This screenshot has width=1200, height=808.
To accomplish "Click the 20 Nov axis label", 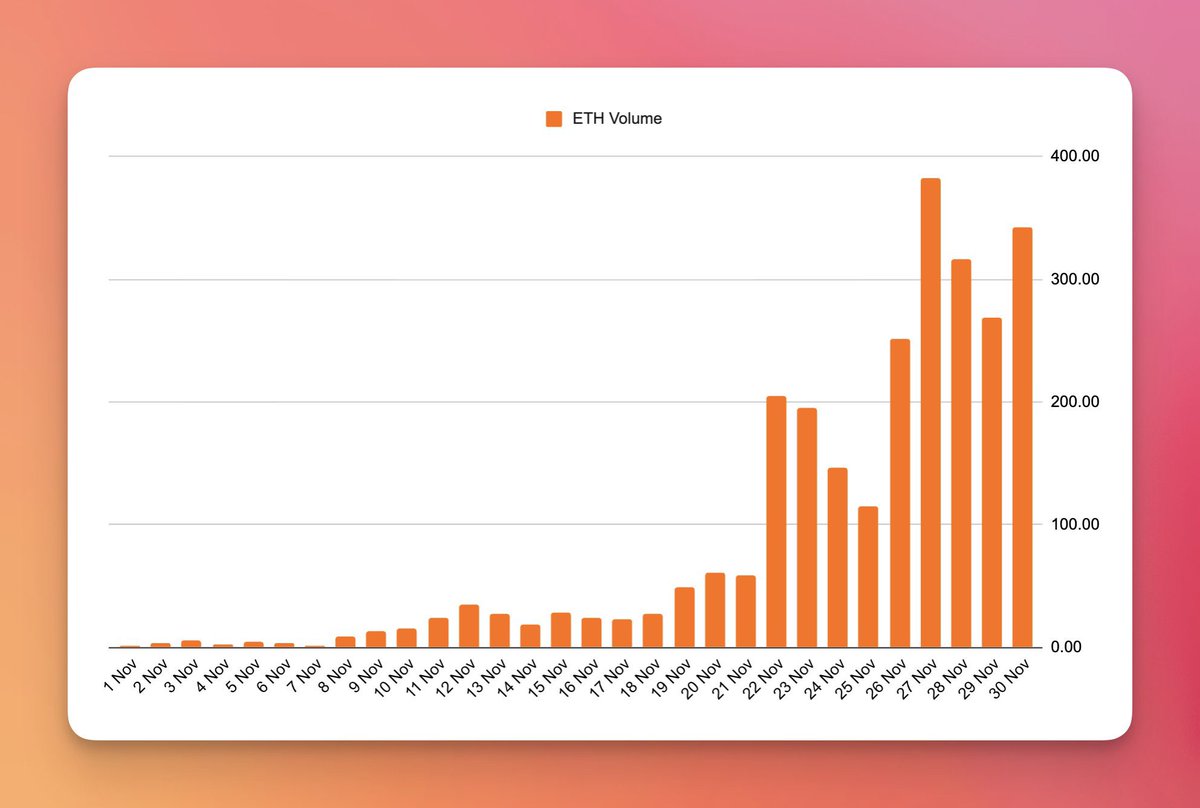I will [702, 677].
